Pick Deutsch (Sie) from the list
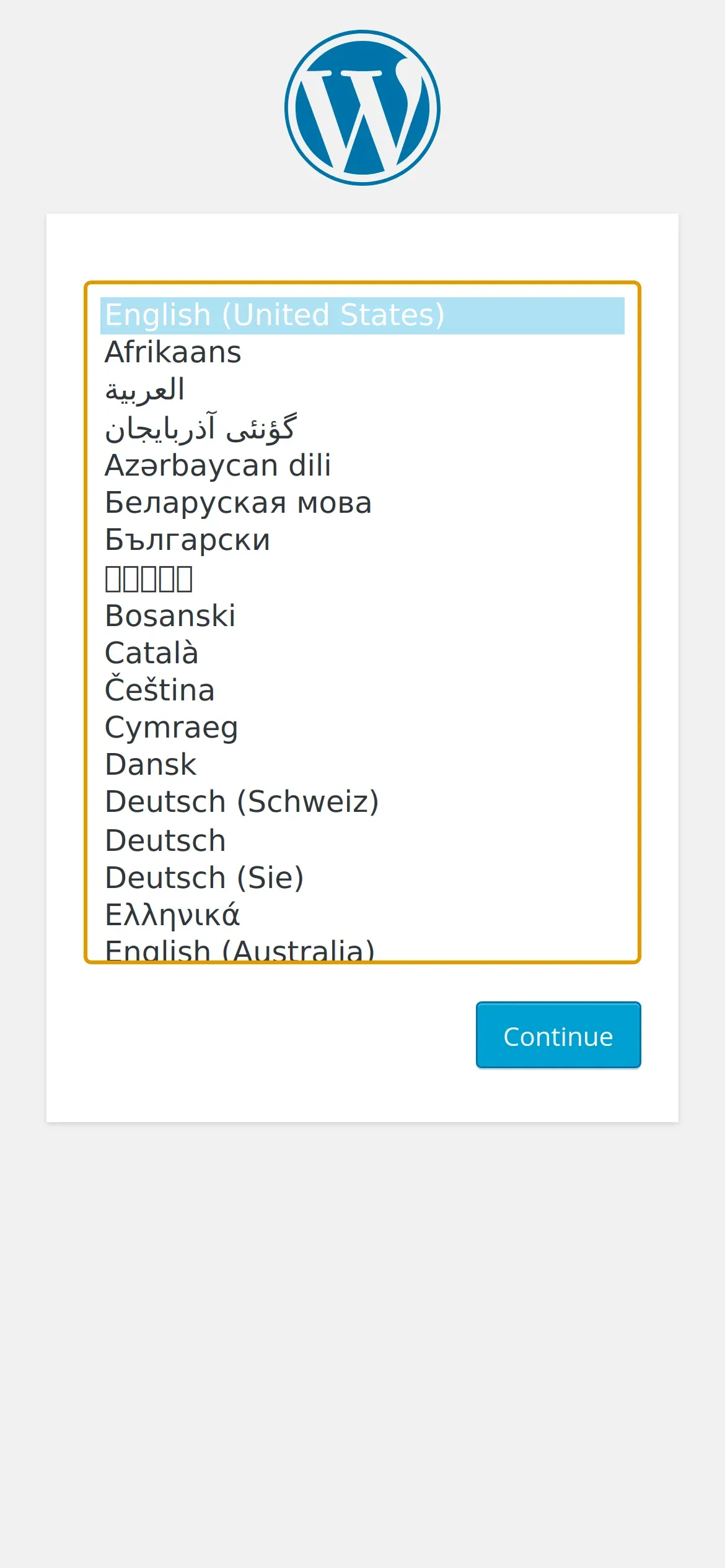725x1568 pixels. (x=204, y=878)
